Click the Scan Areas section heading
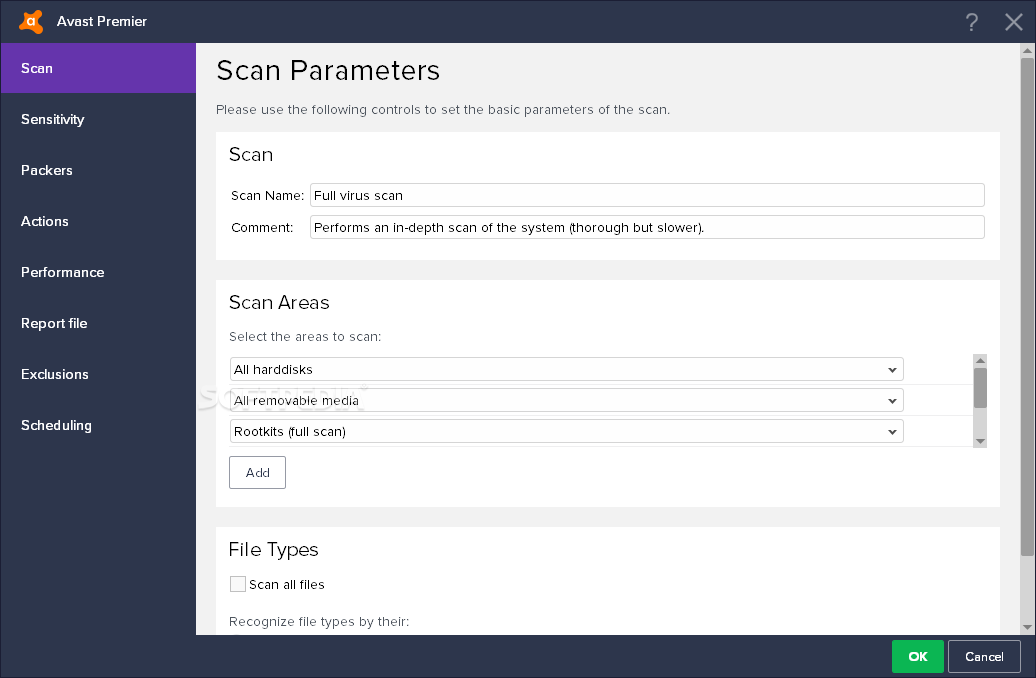Screen dimensions: 1036x678 [x=279, y=302]
